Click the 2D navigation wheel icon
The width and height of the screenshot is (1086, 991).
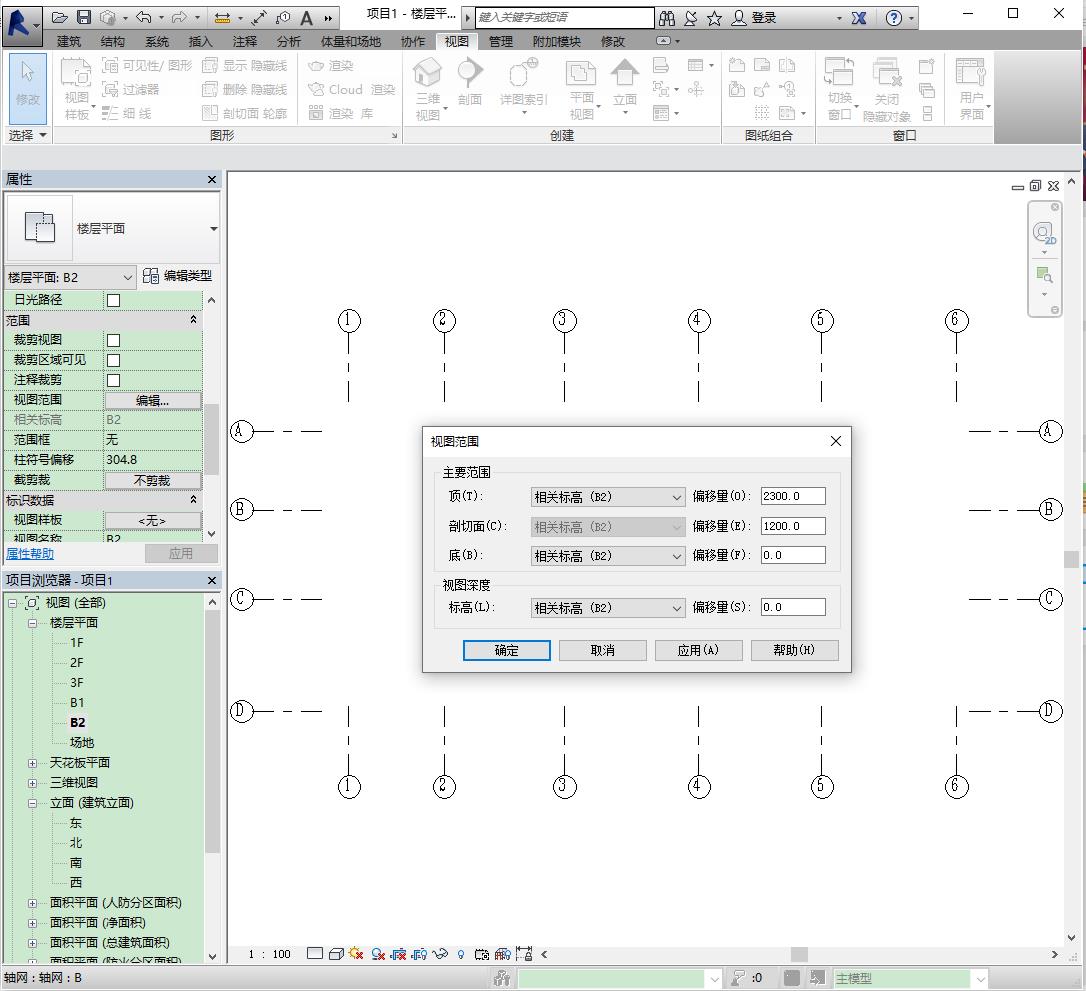point(1044,233)
